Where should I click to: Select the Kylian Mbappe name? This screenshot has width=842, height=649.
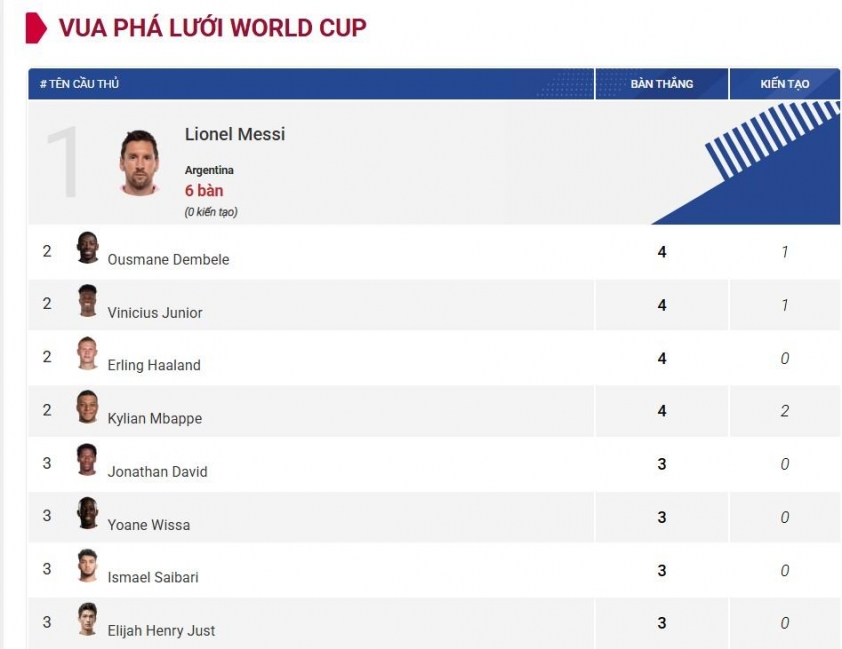pyautogui.click(x=155, y=419)
